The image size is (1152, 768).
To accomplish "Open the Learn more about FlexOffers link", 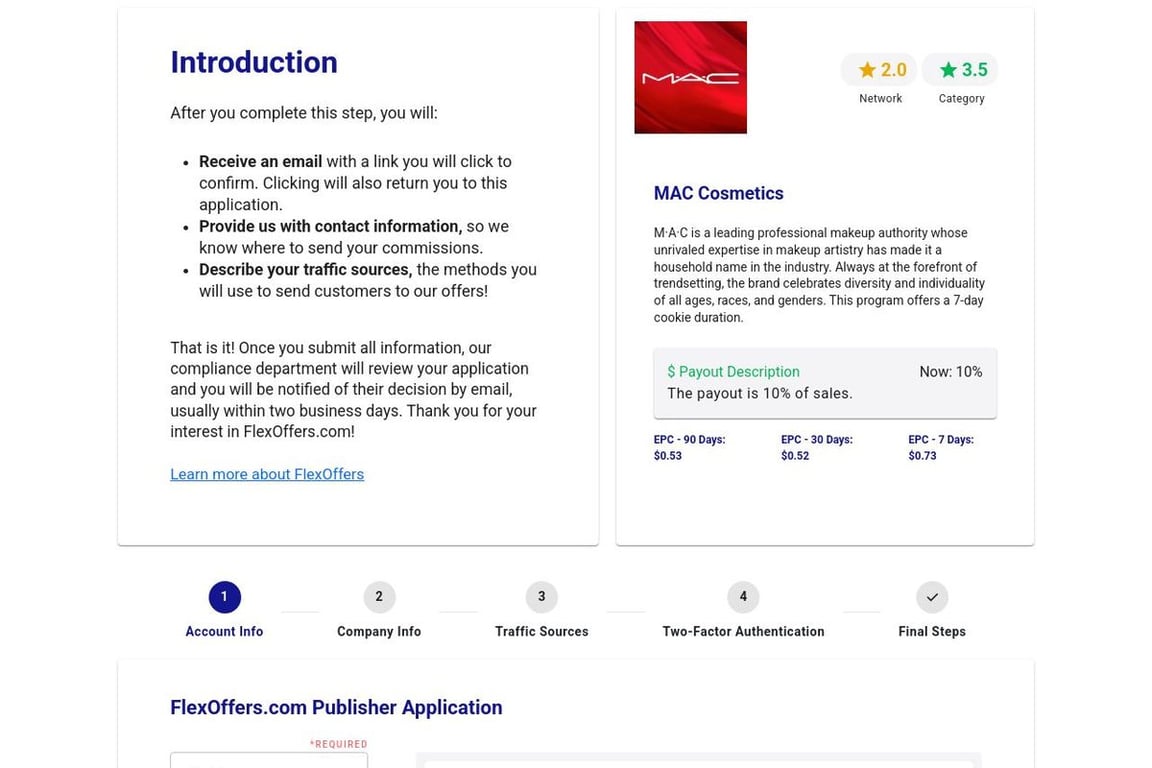I will pos(267,474).
